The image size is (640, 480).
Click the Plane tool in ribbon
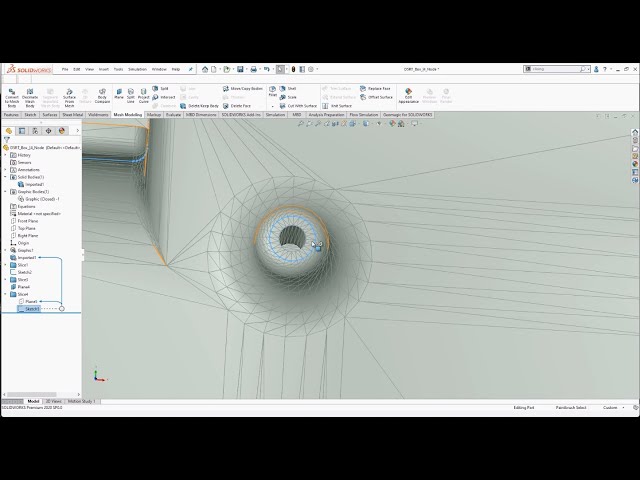coord(119,93)
